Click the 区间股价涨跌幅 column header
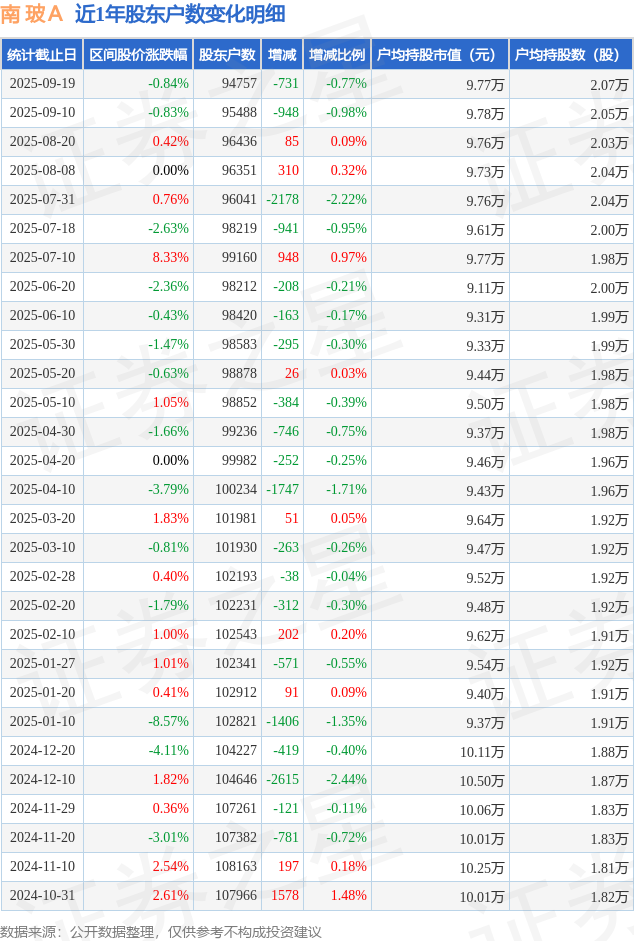 [x=137, y=55]
